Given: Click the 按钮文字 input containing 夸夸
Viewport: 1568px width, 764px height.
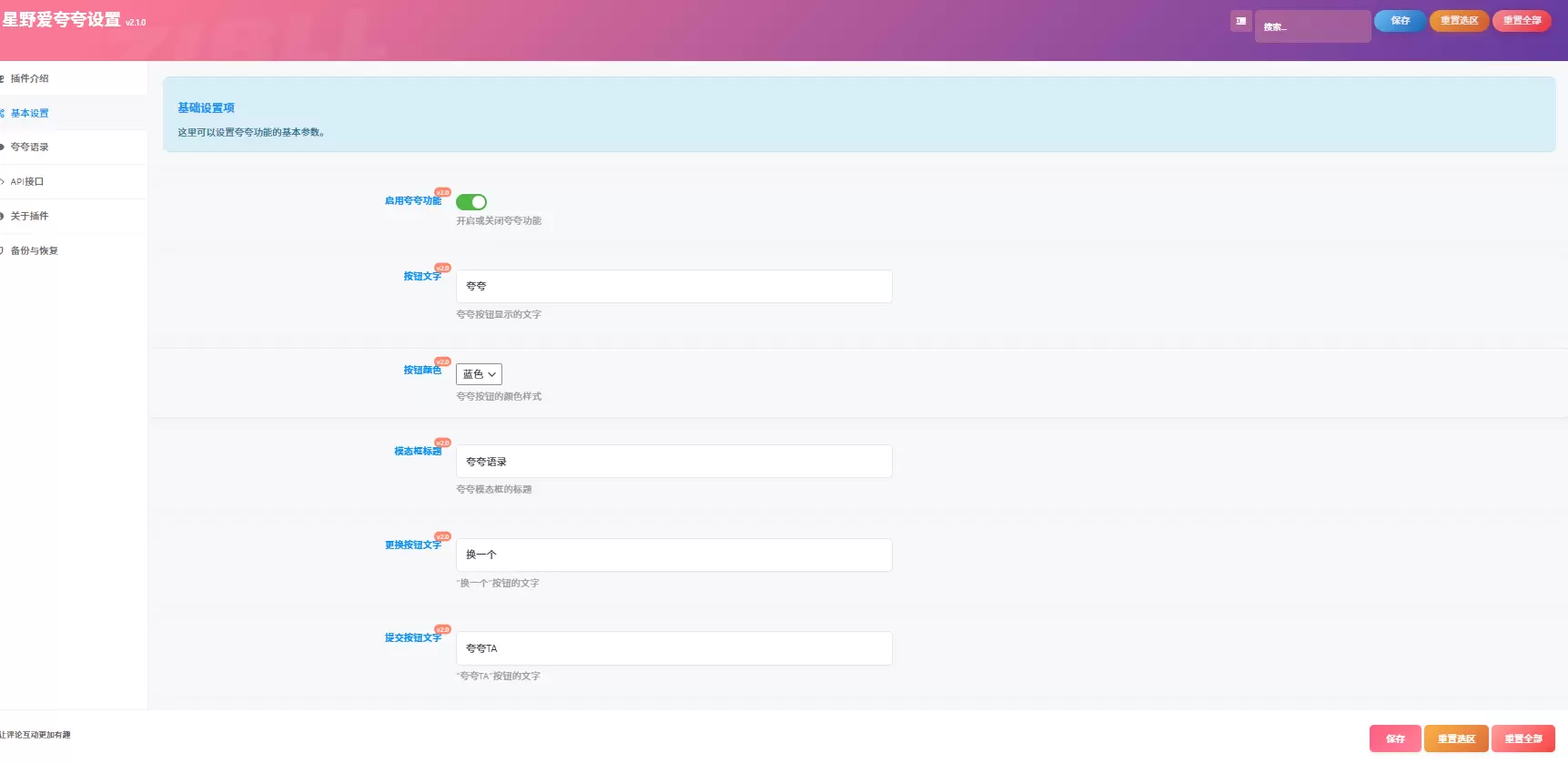Looking at the screenshot, I should (674, 286).
